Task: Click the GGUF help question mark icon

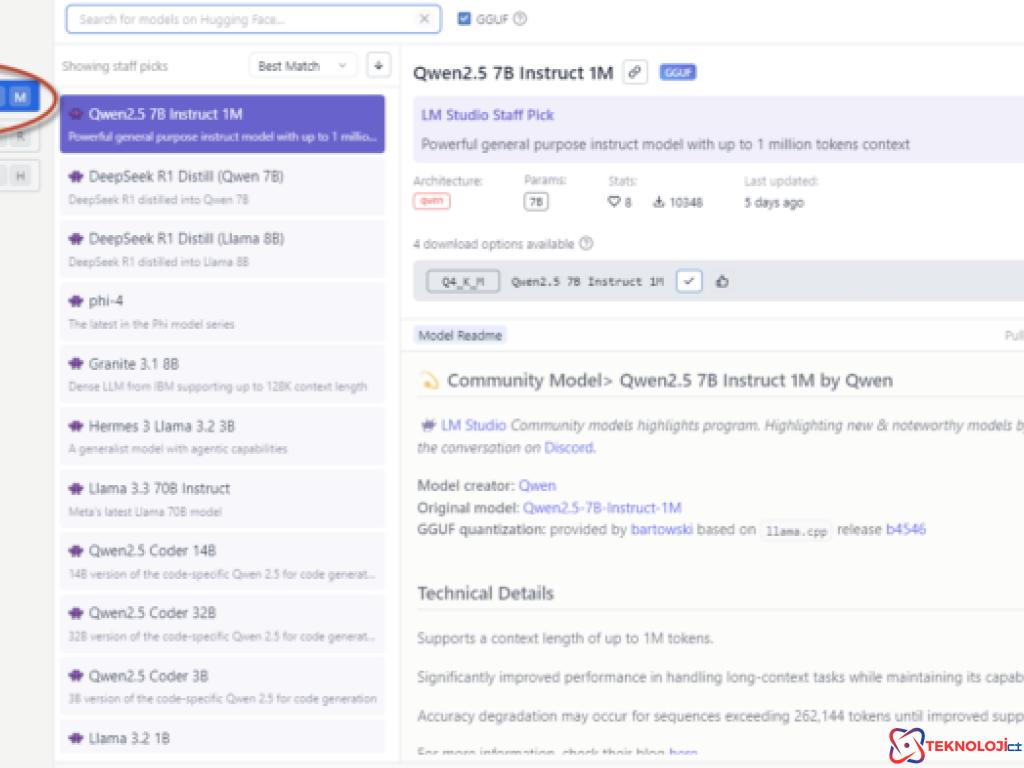Action: pyautogui.click(x=520, y=18)
